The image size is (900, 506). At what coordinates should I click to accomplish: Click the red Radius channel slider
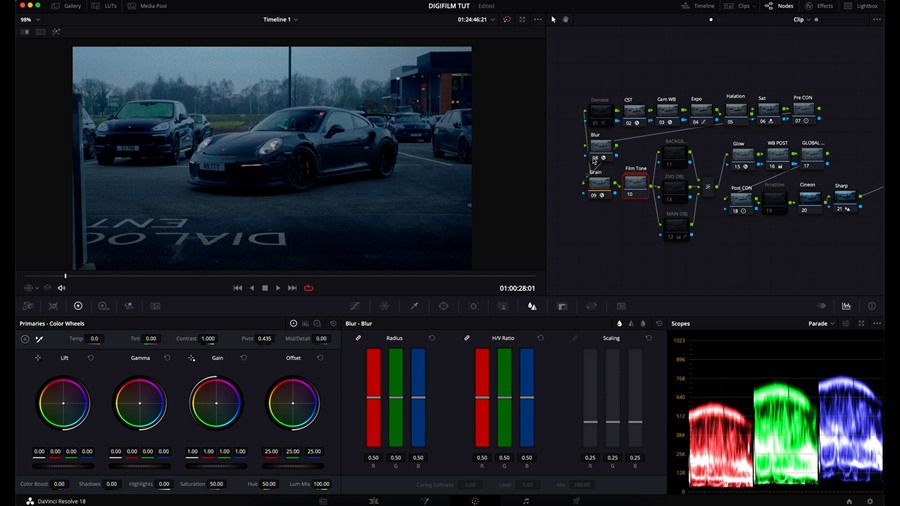click(x=374, y=397)
